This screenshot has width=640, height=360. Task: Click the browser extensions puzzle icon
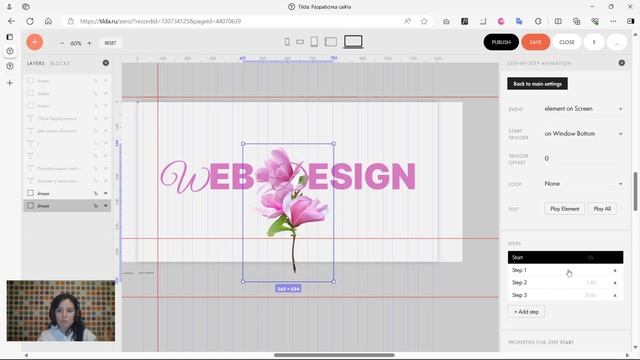(538, 21)
